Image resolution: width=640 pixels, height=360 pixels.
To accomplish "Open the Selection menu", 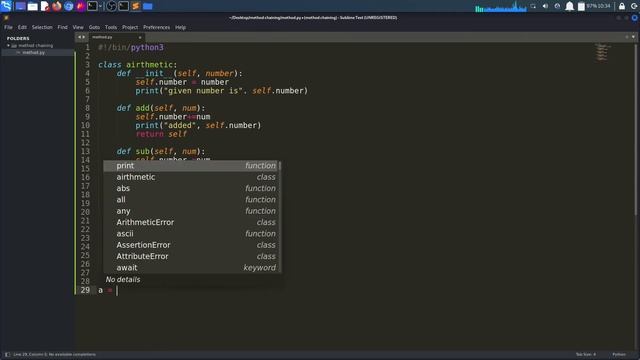I will (42, 27).
